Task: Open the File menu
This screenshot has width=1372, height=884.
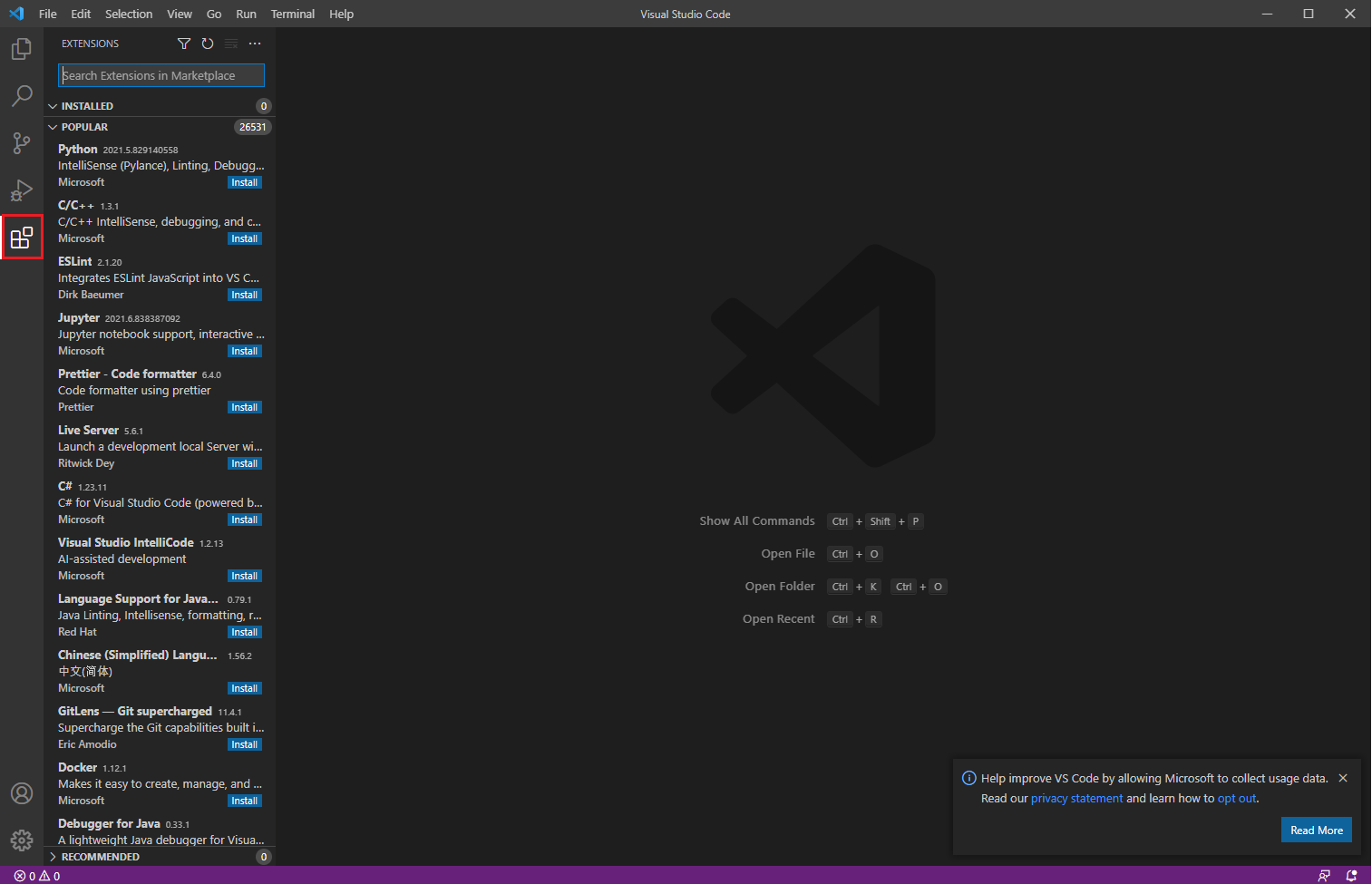Action: [x=48, y=14]
